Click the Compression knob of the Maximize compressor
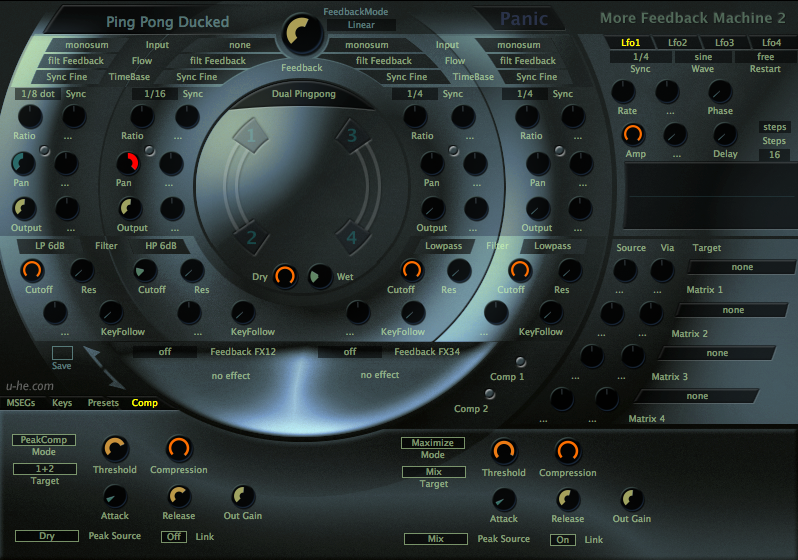 pyautogui.click(x=567, y=451)
